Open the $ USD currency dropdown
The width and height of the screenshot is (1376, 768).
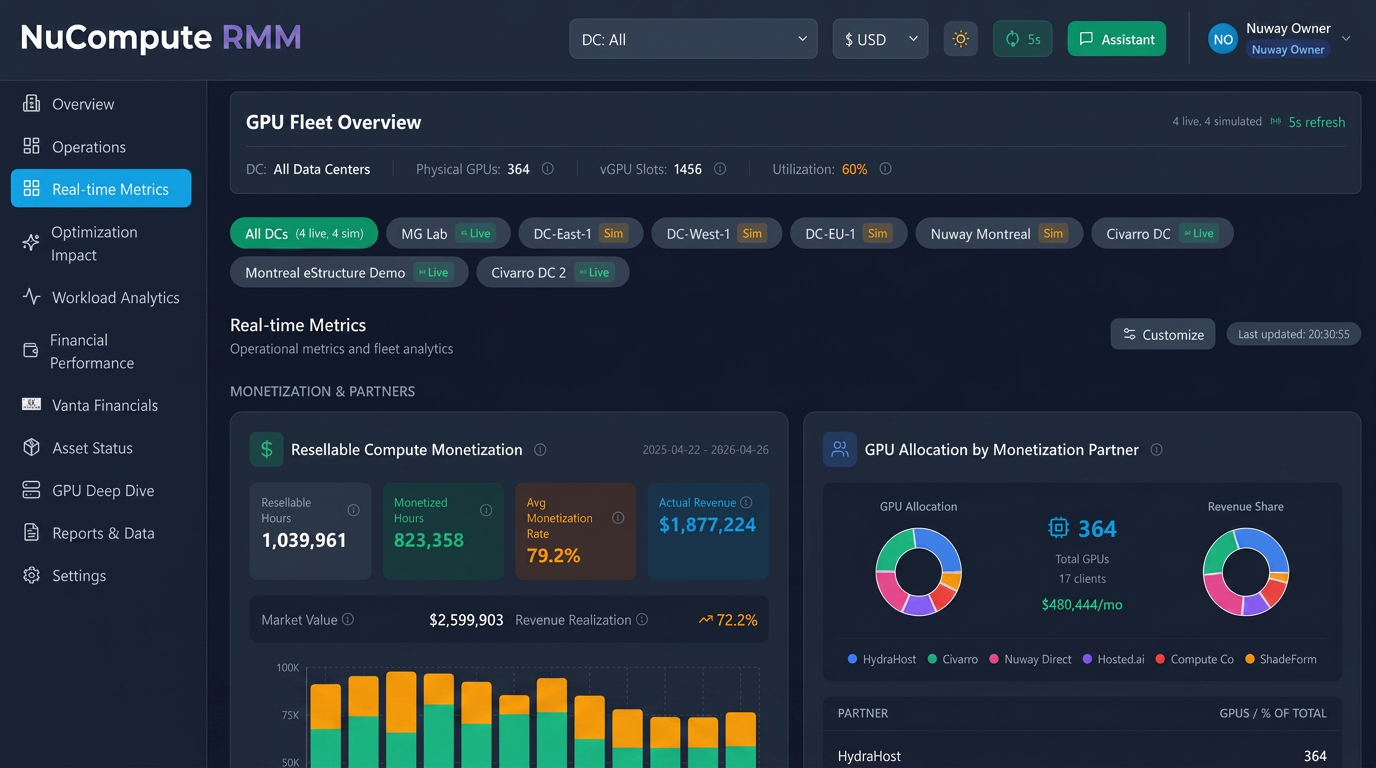point(880,39)
